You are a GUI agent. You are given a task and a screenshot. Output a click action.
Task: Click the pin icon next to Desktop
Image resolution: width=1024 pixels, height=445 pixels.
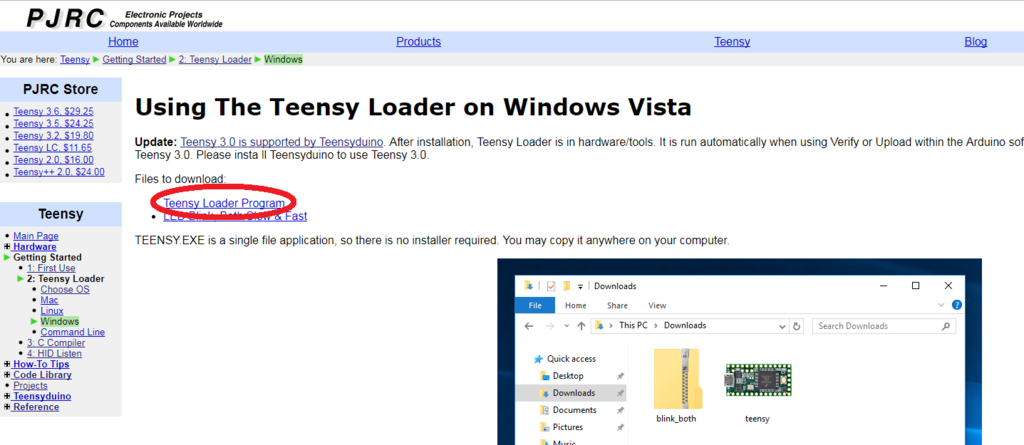(x=620, y=376)
